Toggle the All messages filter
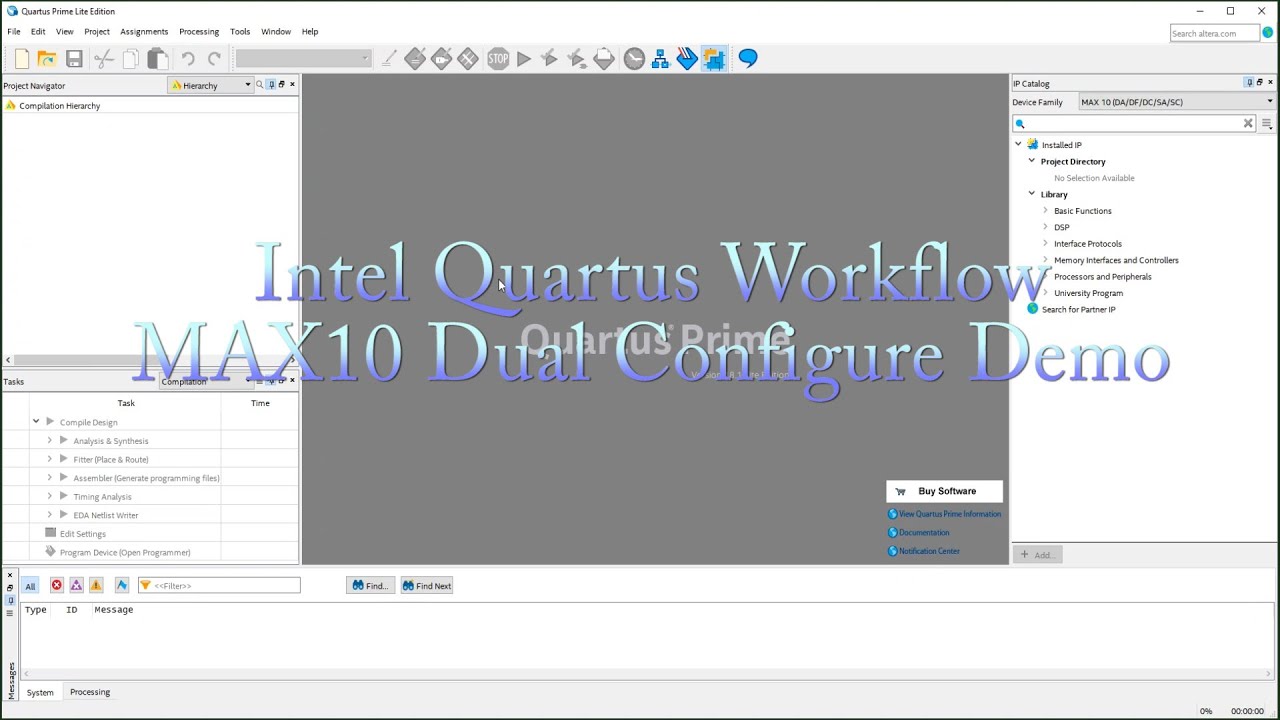The width and height of the screenshot is (1280, 720). [x=30, y=586]
